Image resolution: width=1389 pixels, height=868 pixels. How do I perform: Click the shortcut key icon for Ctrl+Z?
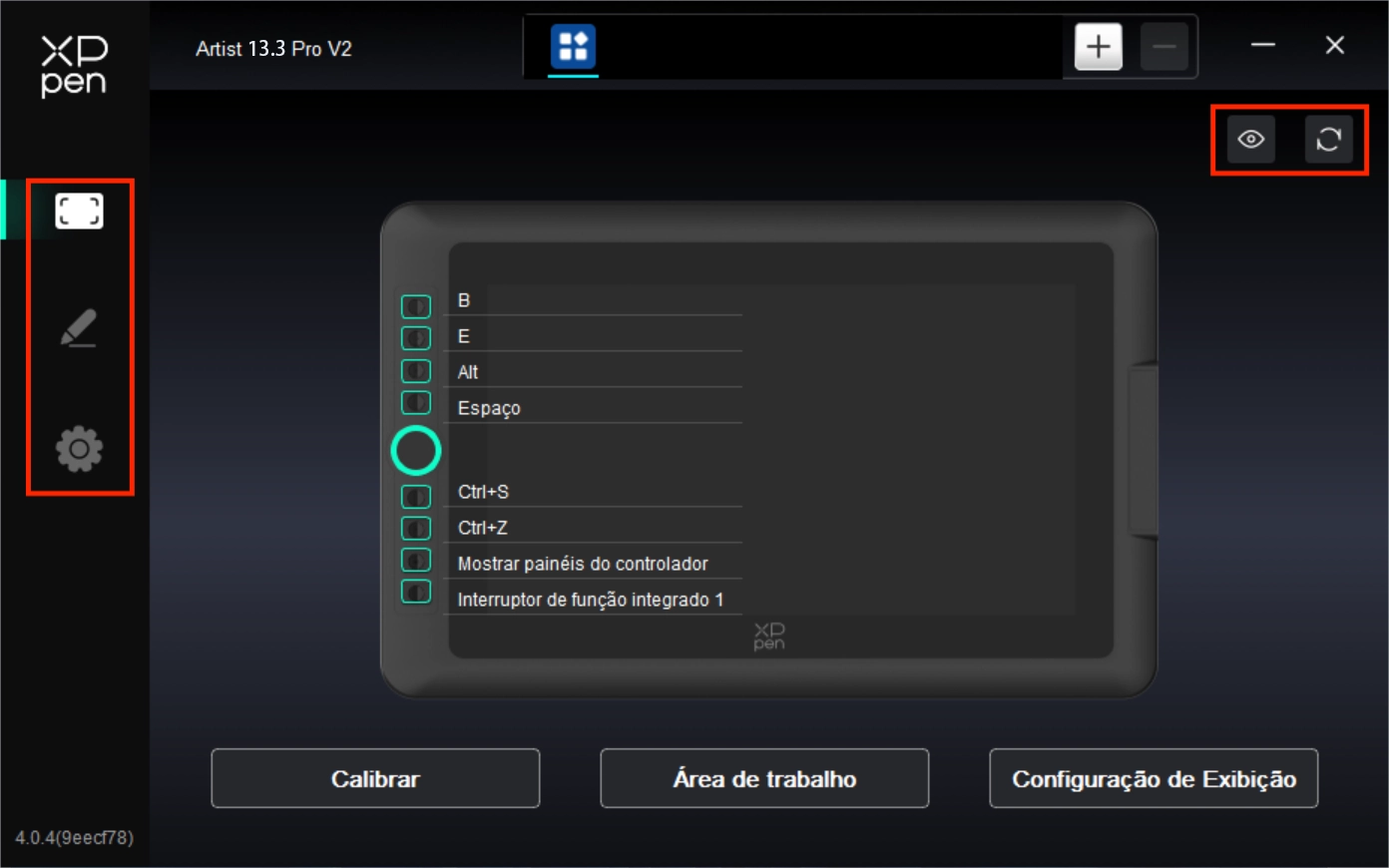point(416,528)
